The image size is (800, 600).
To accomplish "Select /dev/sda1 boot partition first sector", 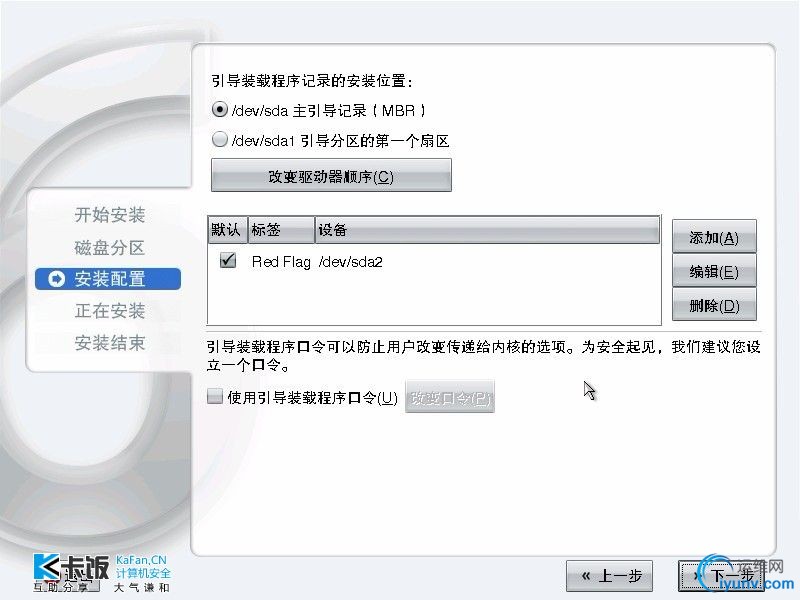I will point(220,139).
